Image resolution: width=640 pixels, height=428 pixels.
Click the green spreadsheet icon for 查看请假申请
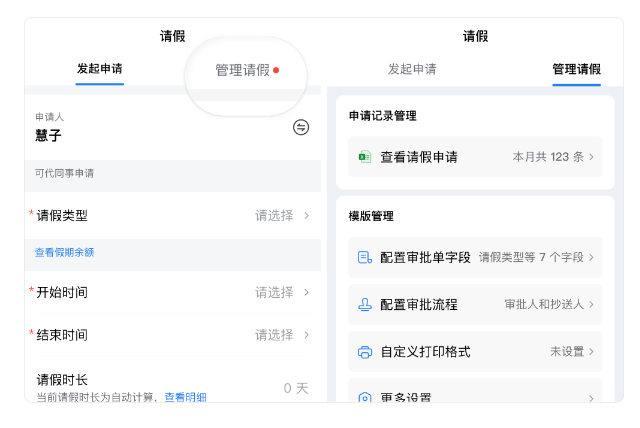pyautogui.click(x=364, y=157)
